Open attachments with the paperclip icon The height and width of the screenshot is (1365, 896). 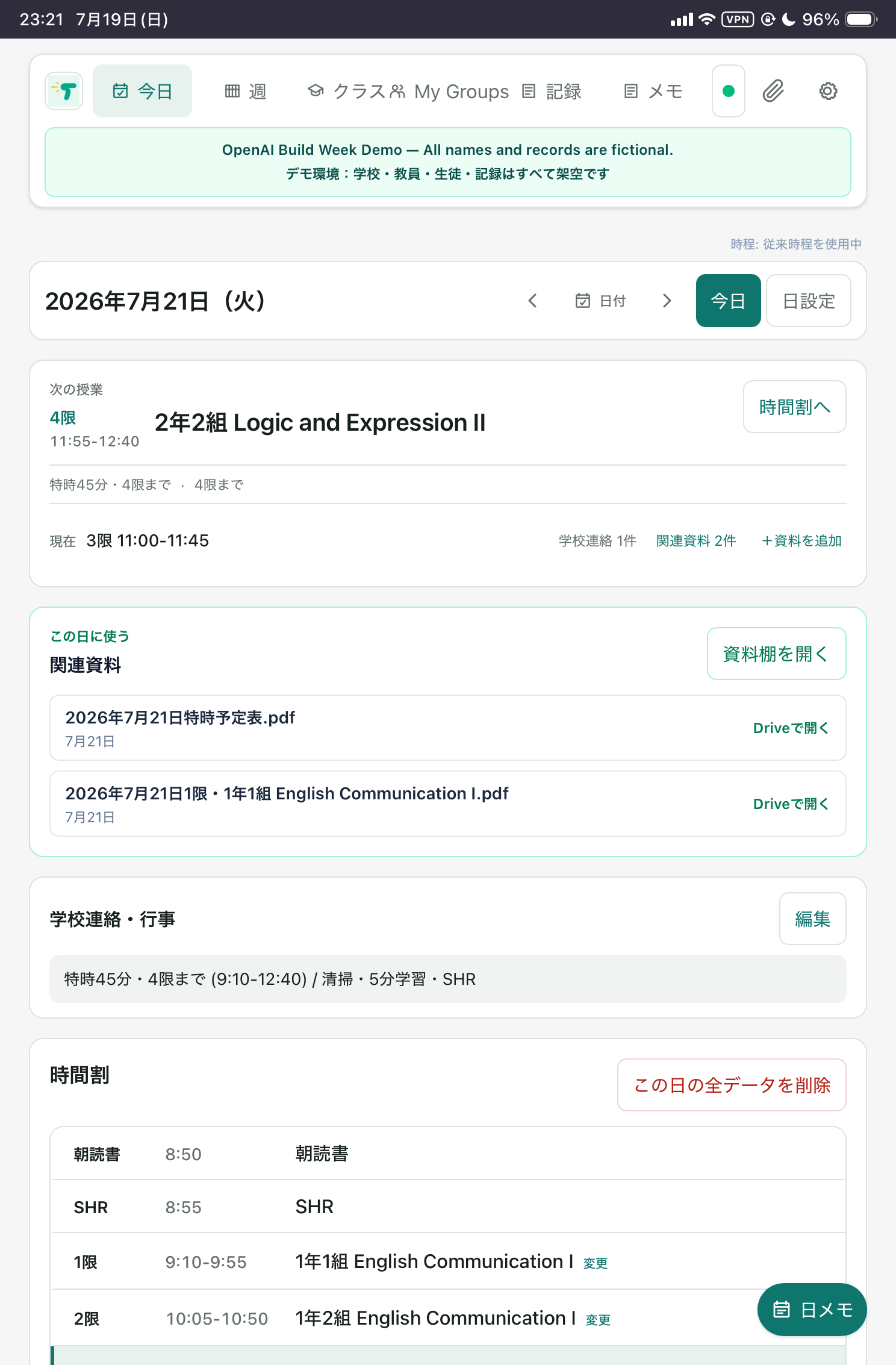pos(773,91)
